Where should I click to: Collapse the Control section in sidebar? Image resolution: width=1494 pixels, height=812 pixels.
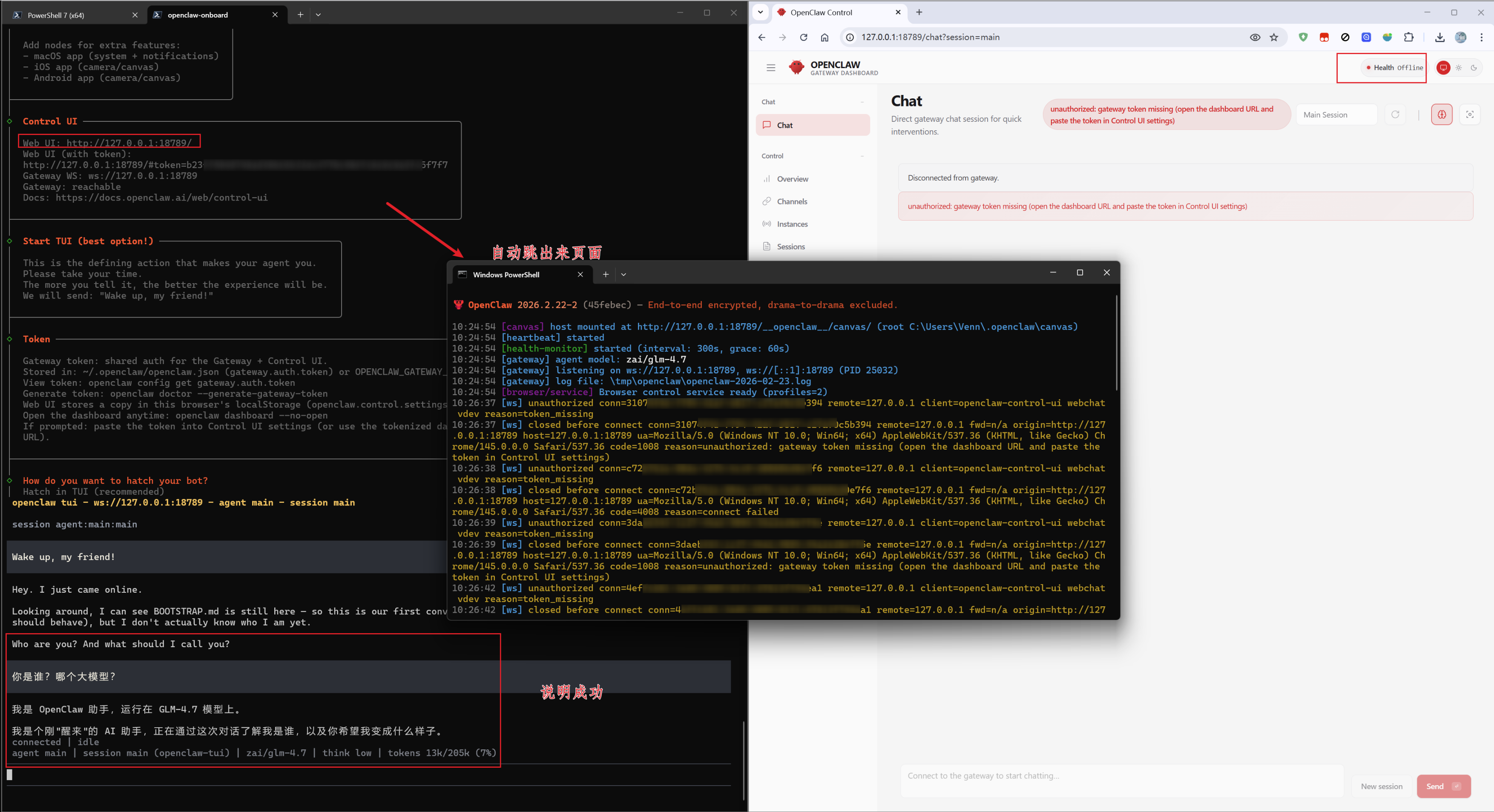pyautogui.click(x=862, y=156)
